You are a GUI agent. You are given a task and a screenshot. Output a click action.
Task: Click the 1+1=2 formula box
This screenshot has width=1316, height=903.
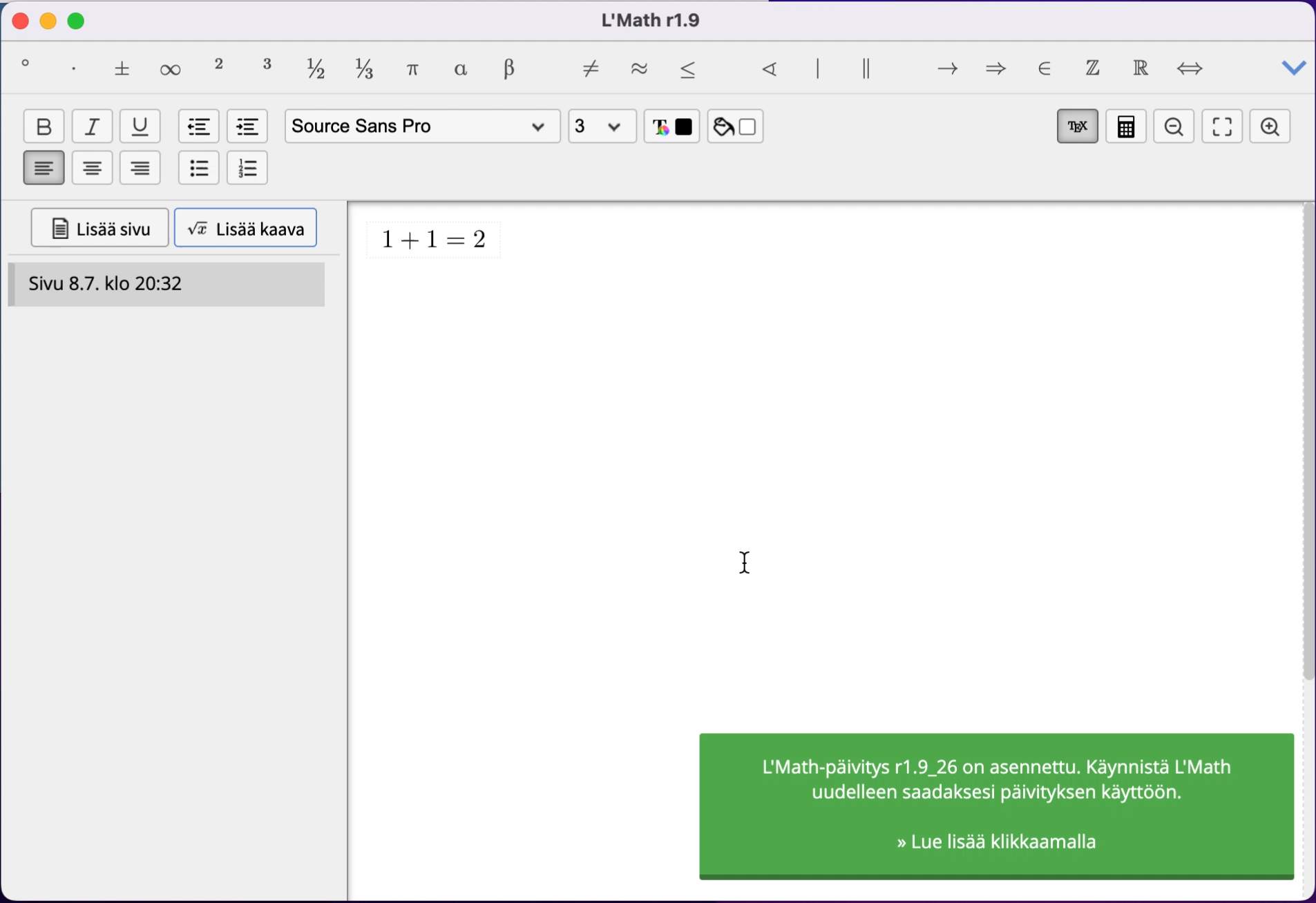coord(434,240)
